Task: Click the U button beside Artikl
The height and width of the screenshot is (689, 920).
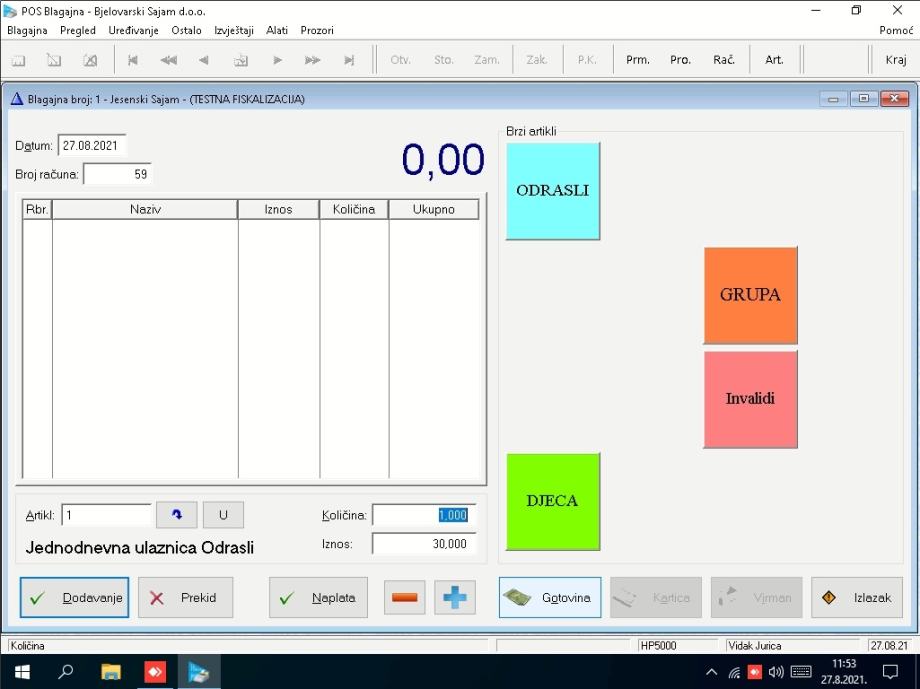Action: tap(223, 515)
